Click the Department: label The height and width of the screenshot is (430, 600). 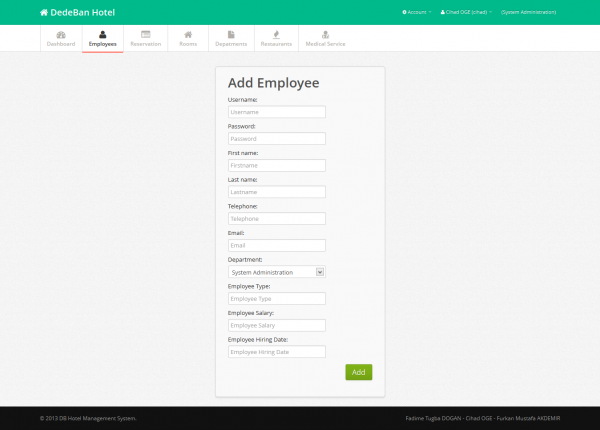pos(245,259)
